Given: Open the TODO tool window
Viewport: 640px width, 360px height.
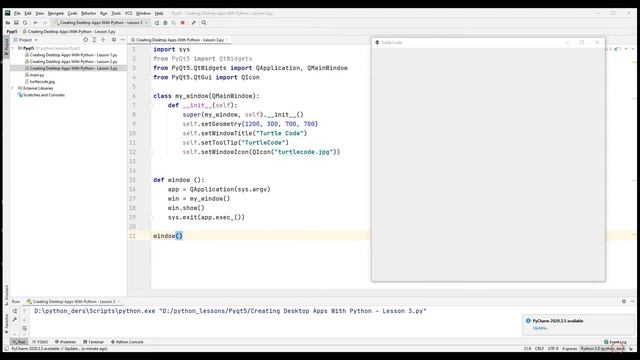Looking at the screenshot, I should tap(40, 342).
